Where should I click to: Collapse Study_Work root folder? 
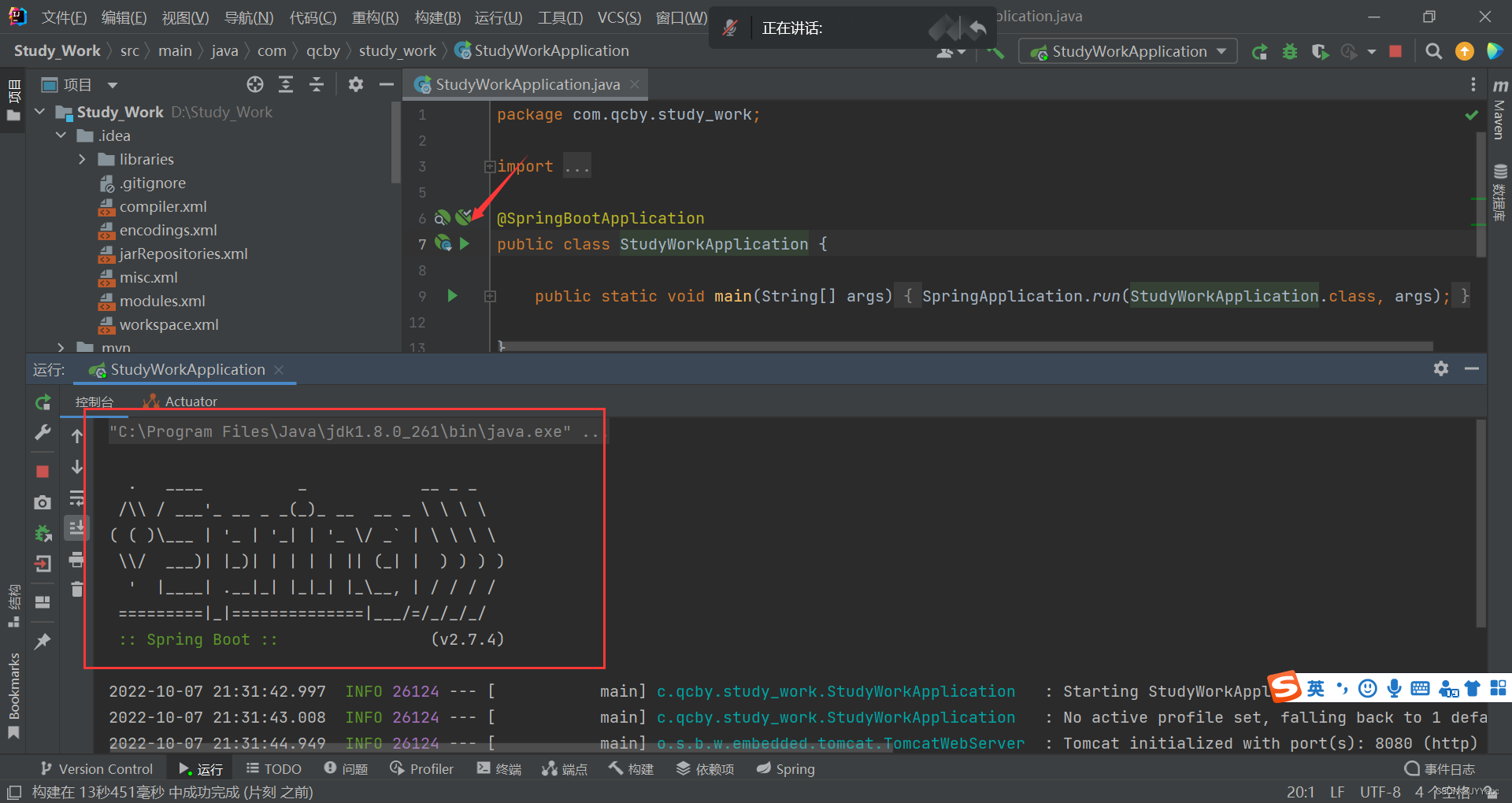pos(40,112)
